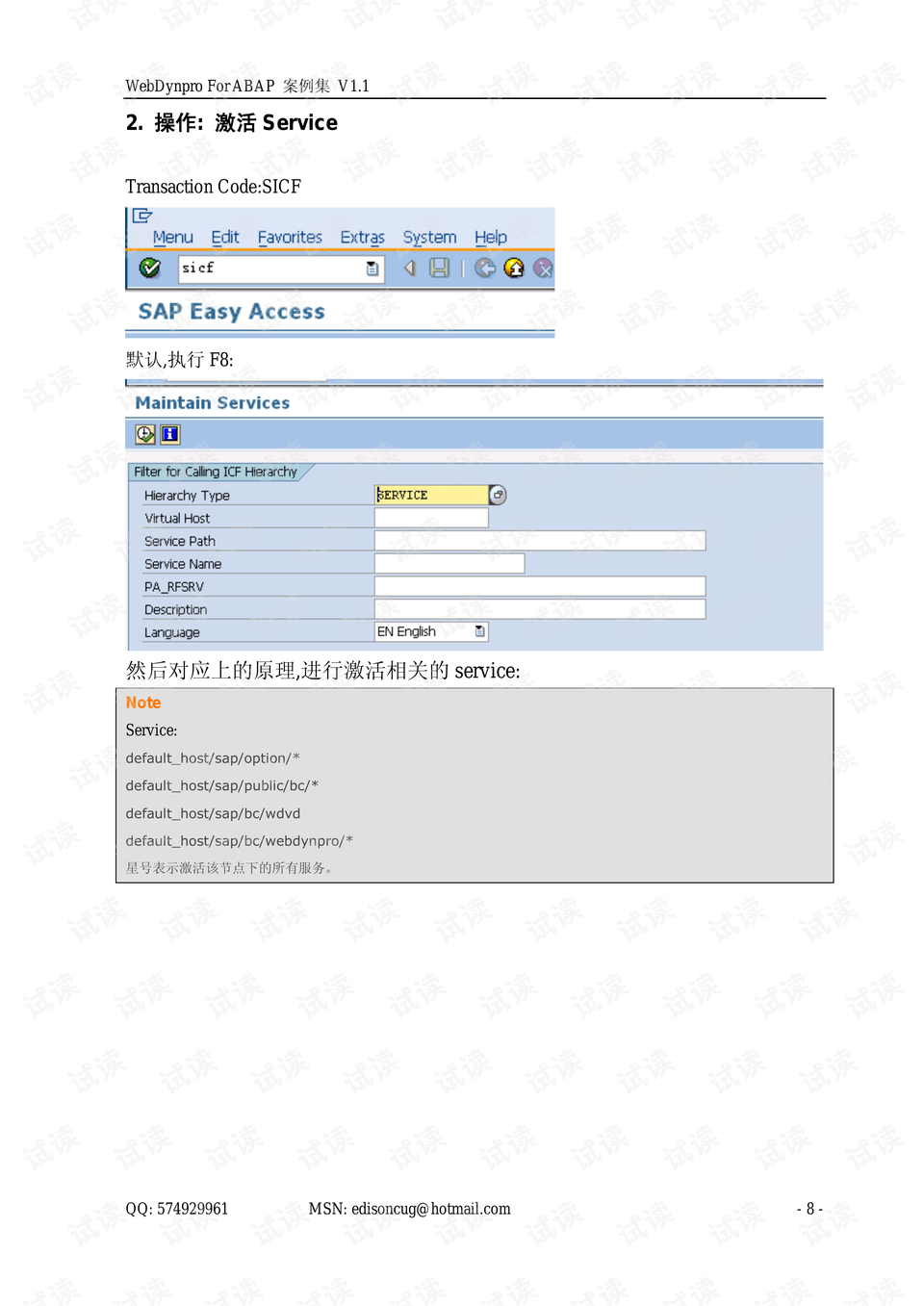Click the green checkmark Enter icon
The height and width of the screenshot is (1306, 924).
click(149, 268)
